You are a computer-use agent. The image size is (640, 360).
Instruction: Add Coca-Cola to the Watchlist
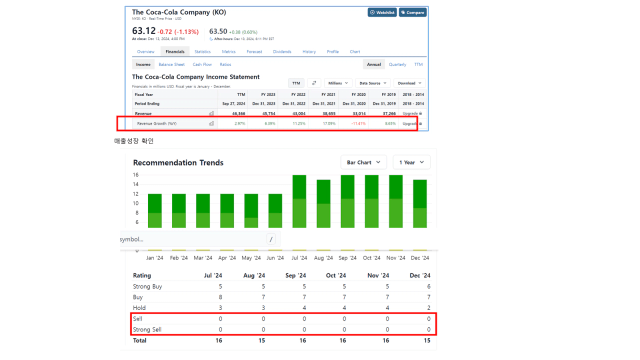pos(382,13)
